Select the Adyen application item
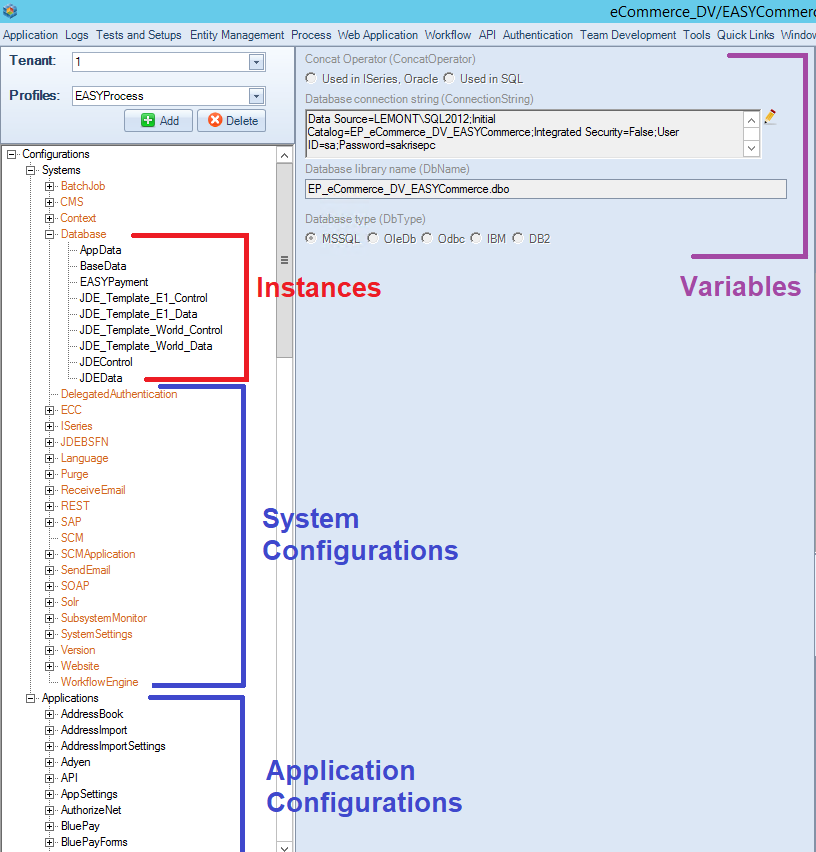The width and height of the screenshot is (816, 852). [76, 762]
